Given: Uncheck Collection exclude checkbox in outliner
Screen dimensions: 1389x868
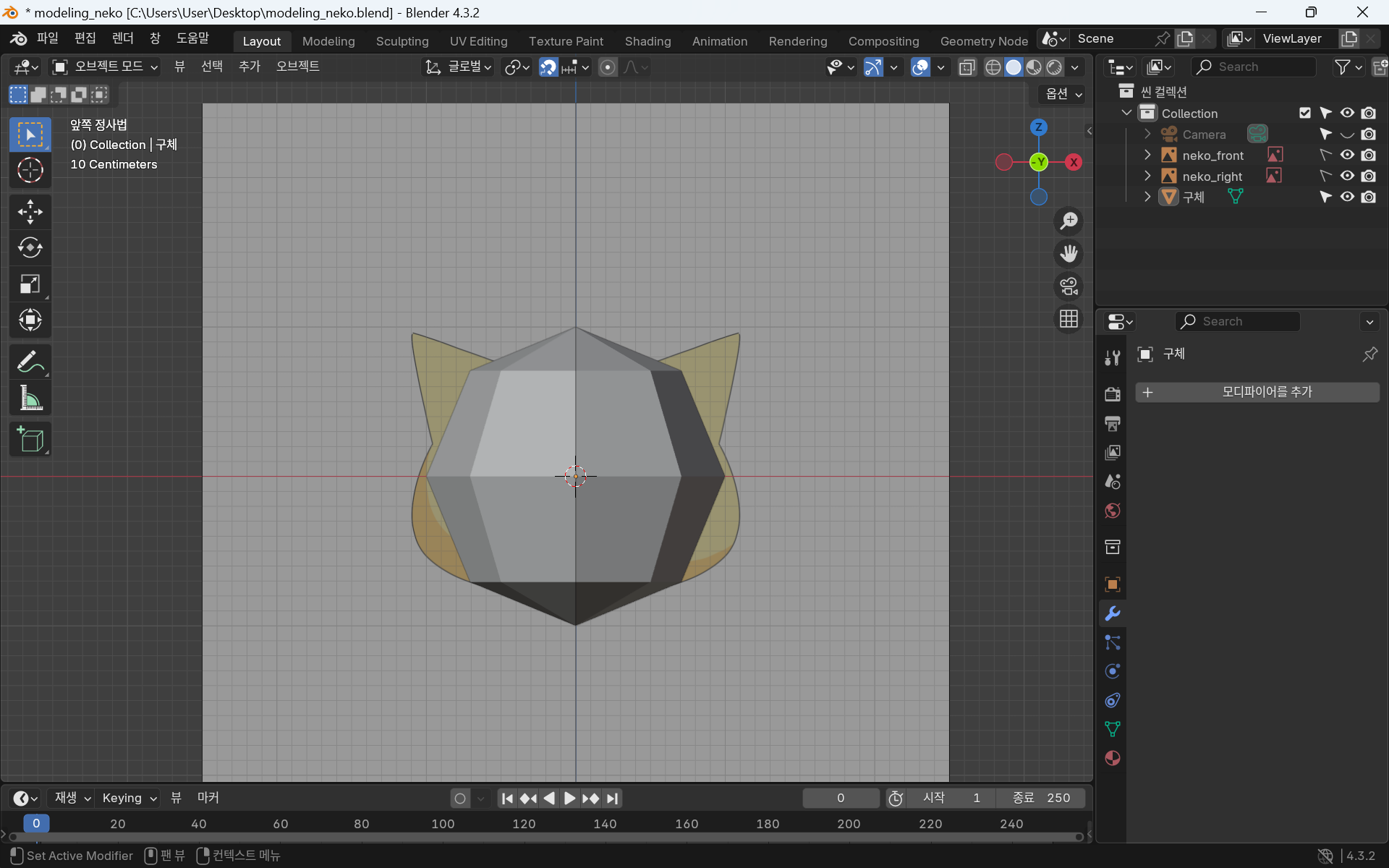Looking at the screenshot, I should point(1305,113).
